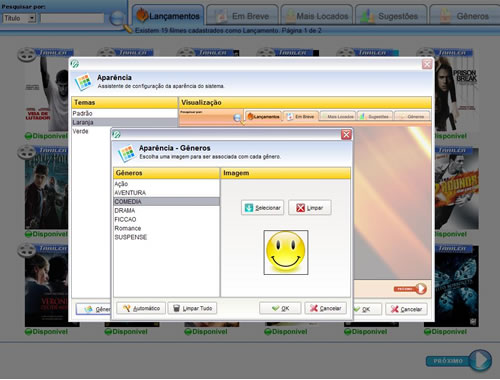Click the Selecionar image button
This screenshot has width=500, height=380.
point(262,208)
